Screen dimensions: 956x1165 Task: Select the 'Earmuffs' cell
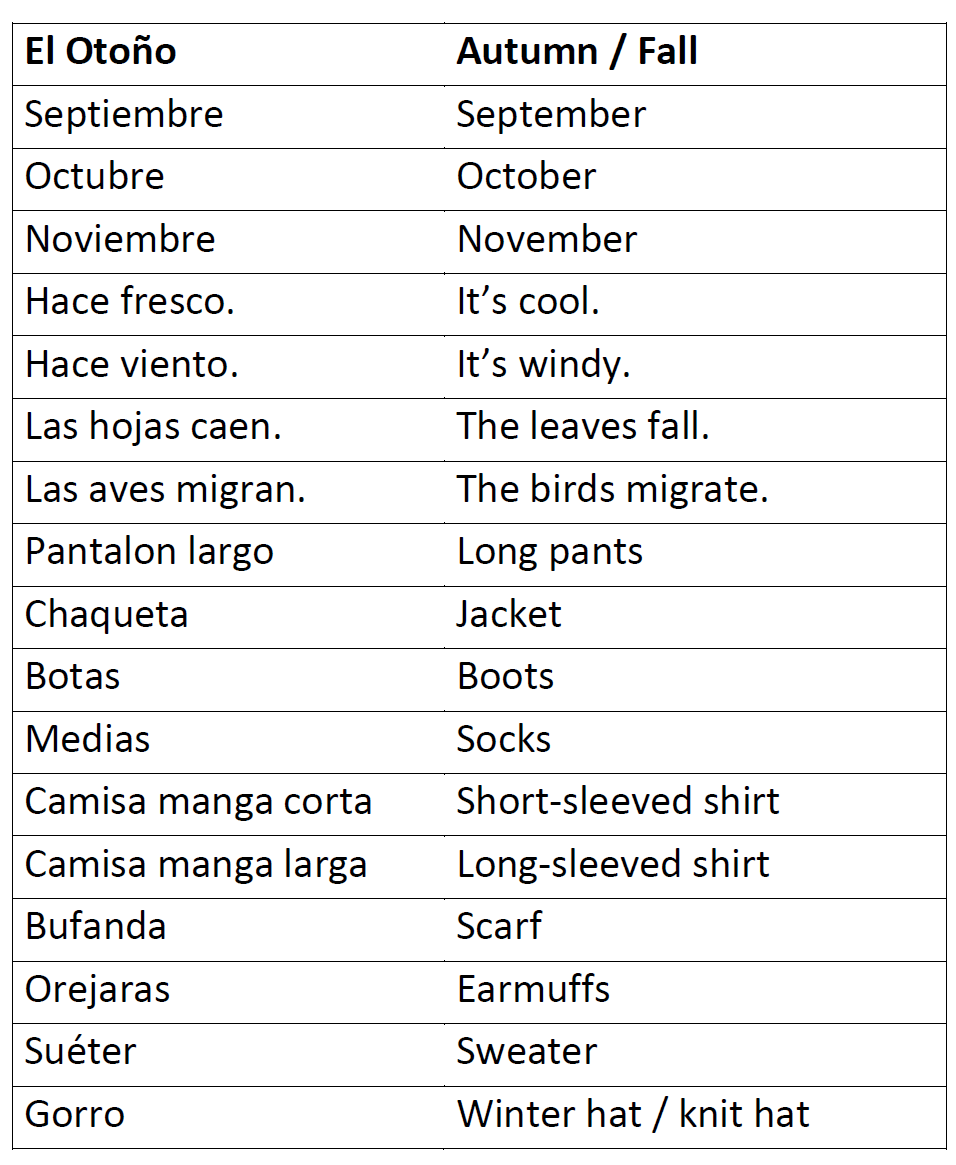click(x=533, y=990)
